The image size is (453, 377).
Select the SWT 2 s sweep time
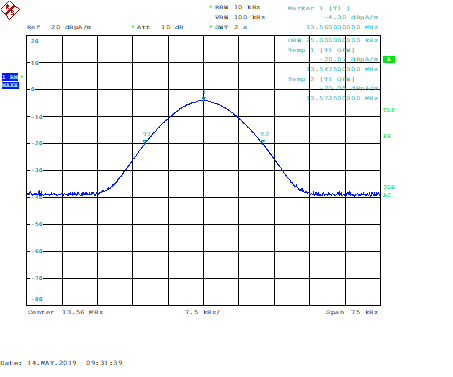[x=231, y=27]
